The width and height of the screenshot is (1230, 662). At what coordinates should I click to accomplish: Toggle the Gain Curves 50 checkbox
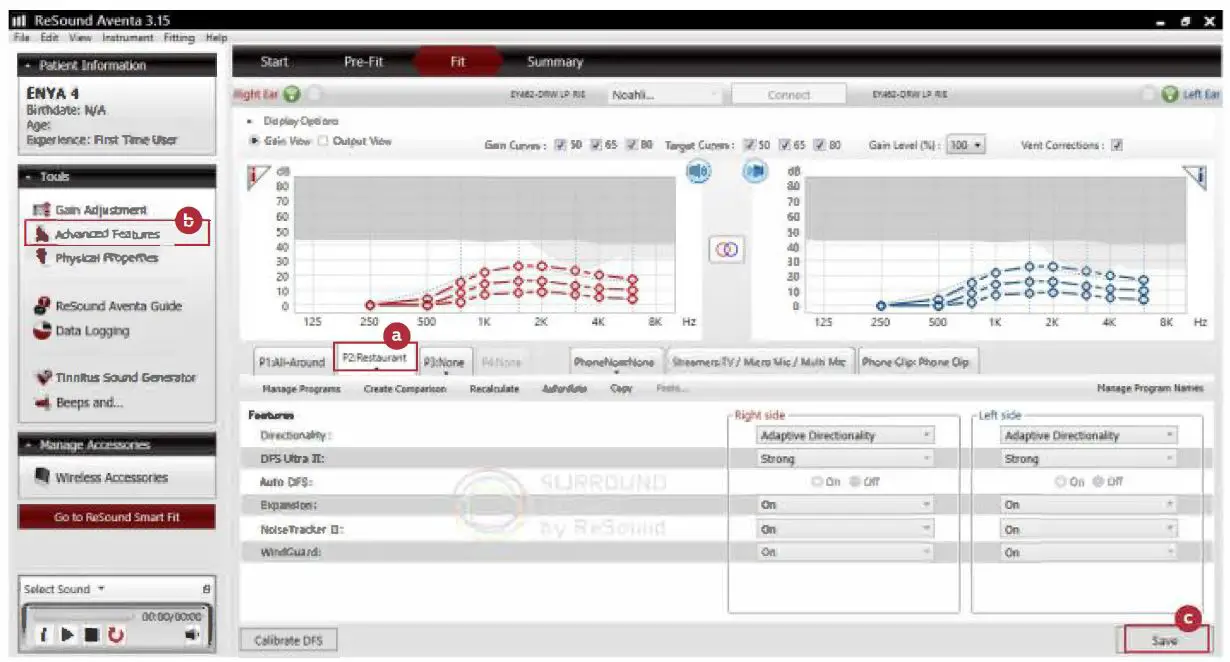pyautogui.click(x=561, y=145)
